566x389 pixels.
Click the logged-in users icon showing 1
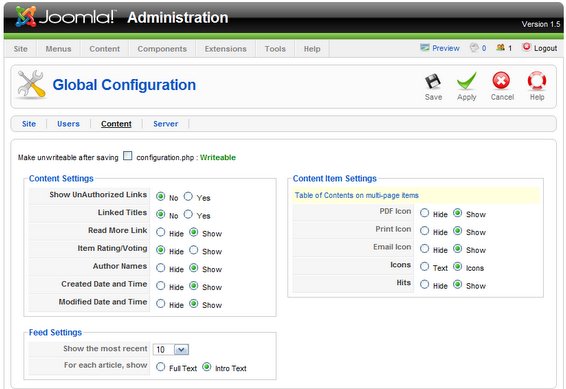[500, 48]
